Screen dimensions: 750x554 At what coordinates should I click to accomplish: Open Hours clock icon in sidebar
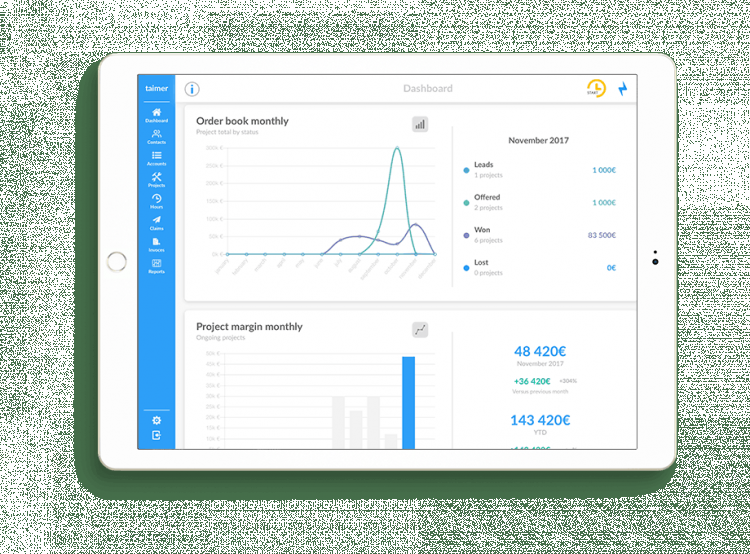156,201
